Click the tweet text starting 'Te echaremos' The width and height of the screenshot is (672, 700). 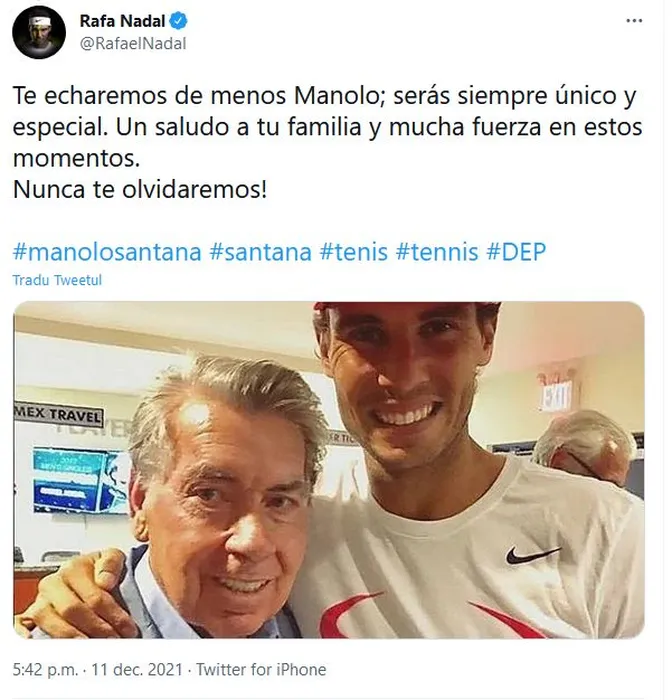click(327, 127)
